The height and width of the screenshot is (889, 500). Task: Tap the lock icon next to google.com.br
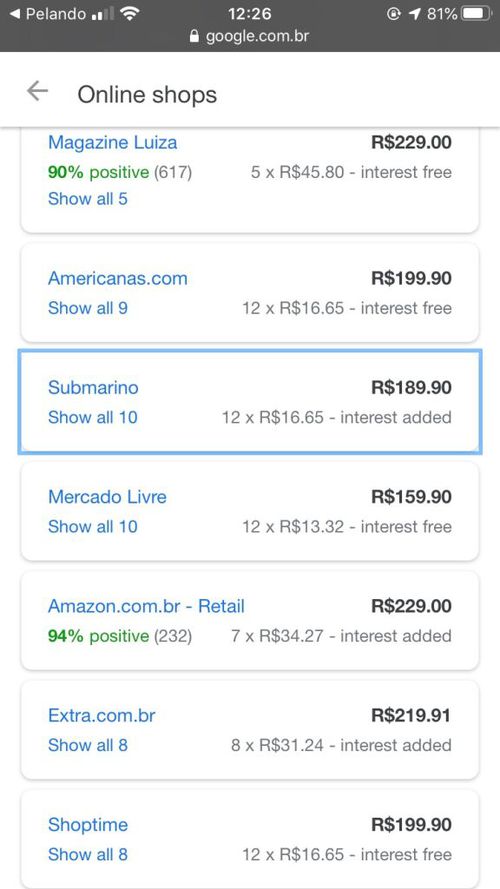[x=194, y=37]
